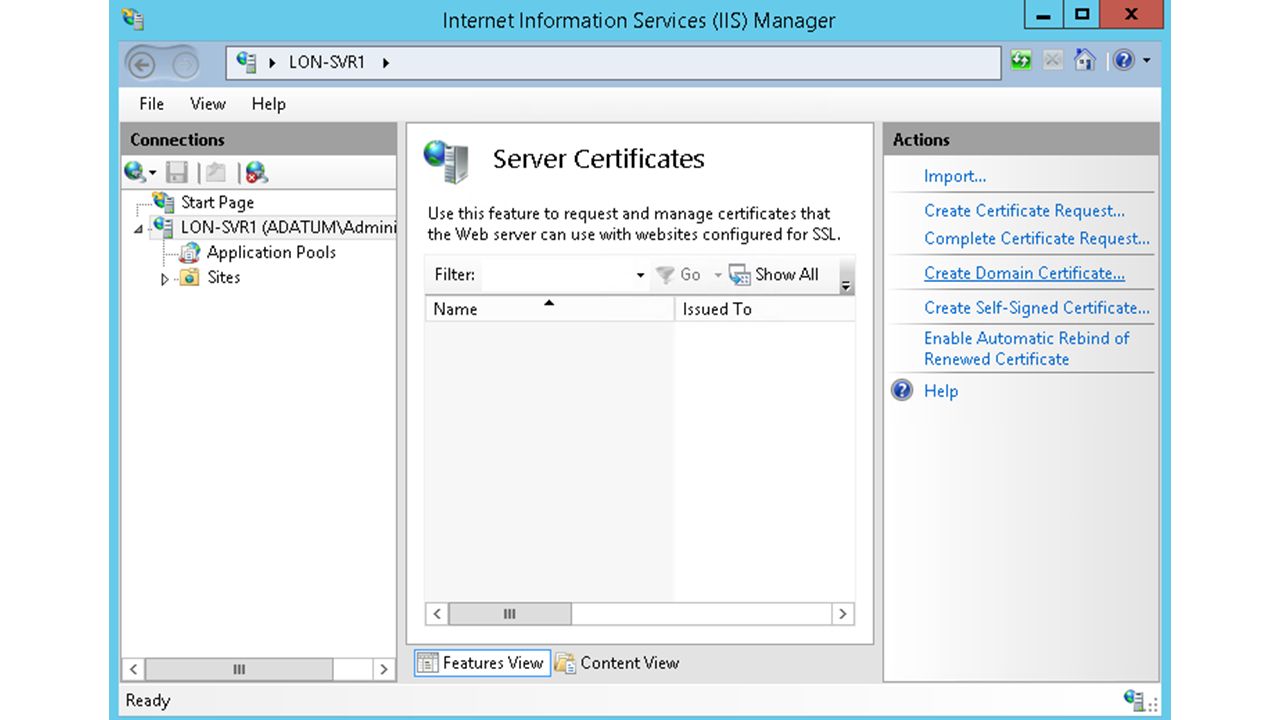Screen dimensions: 1280x720
Task: Click the Save Current Connections disk icon
Action: click(x=177, y=172)
